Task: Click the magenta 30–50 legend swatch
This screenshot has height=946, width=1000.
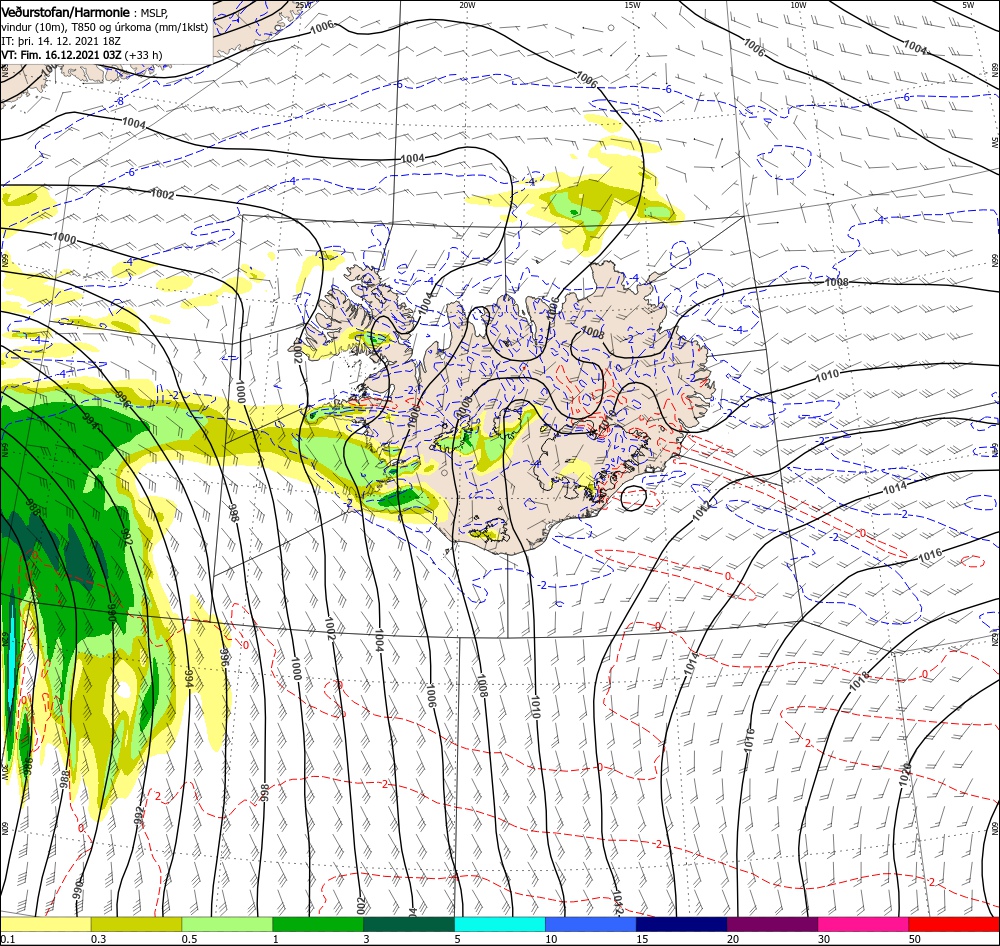Action: [x=864, y=925]
